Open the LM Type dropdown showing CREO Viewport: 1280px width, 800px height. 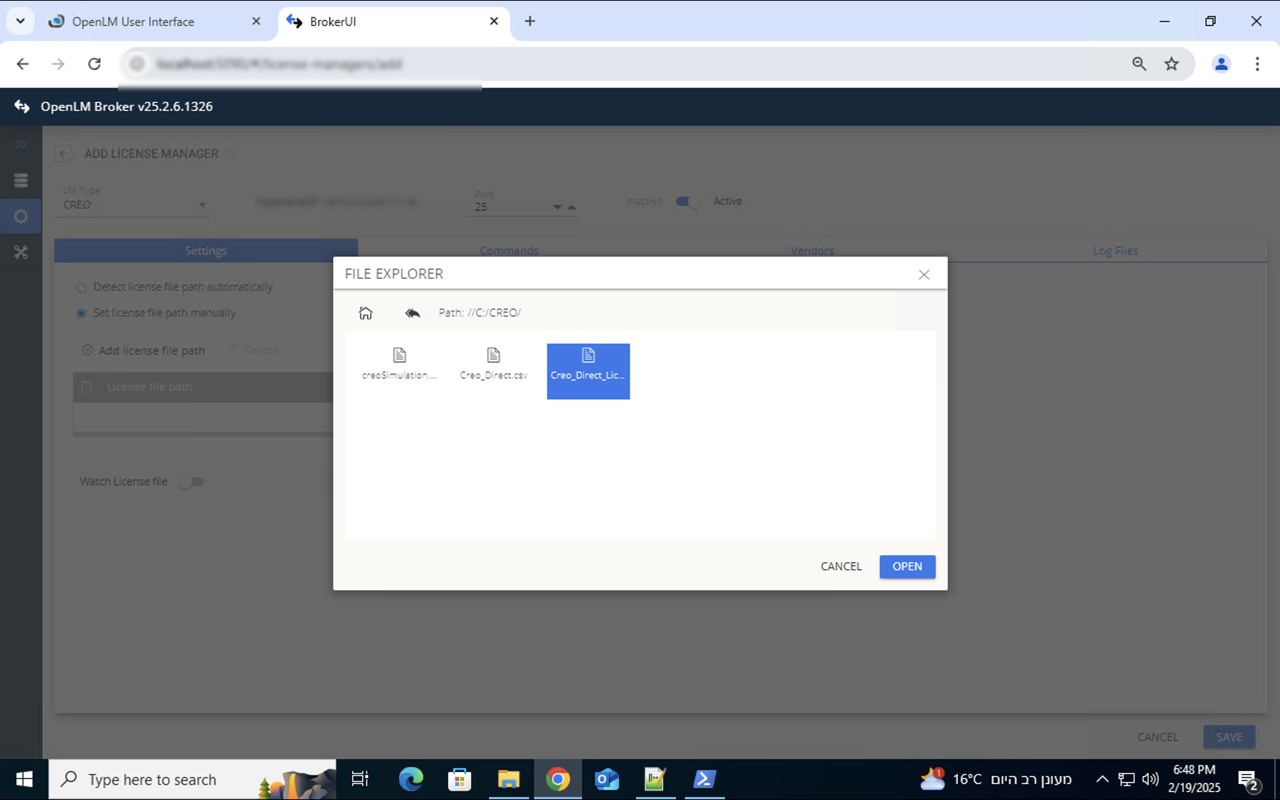[x=203, y=205]
